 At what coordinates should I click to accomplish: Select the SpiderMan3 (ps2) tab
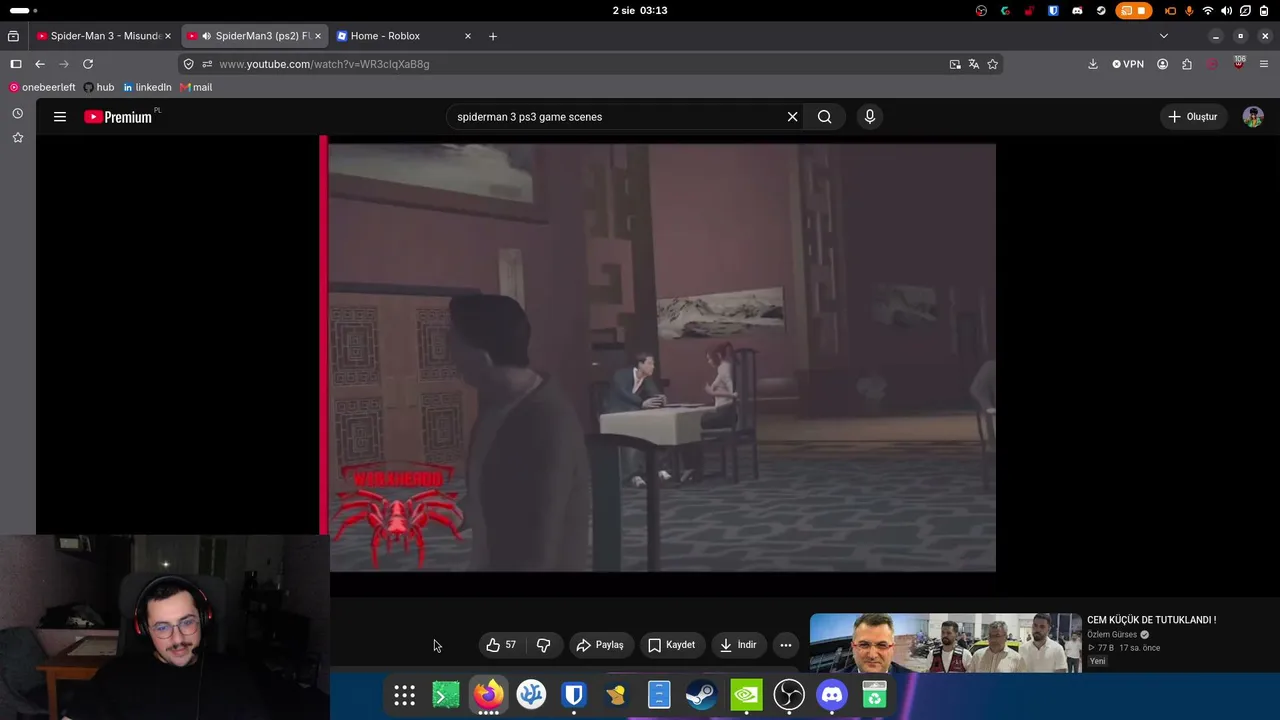click(255, 36)
